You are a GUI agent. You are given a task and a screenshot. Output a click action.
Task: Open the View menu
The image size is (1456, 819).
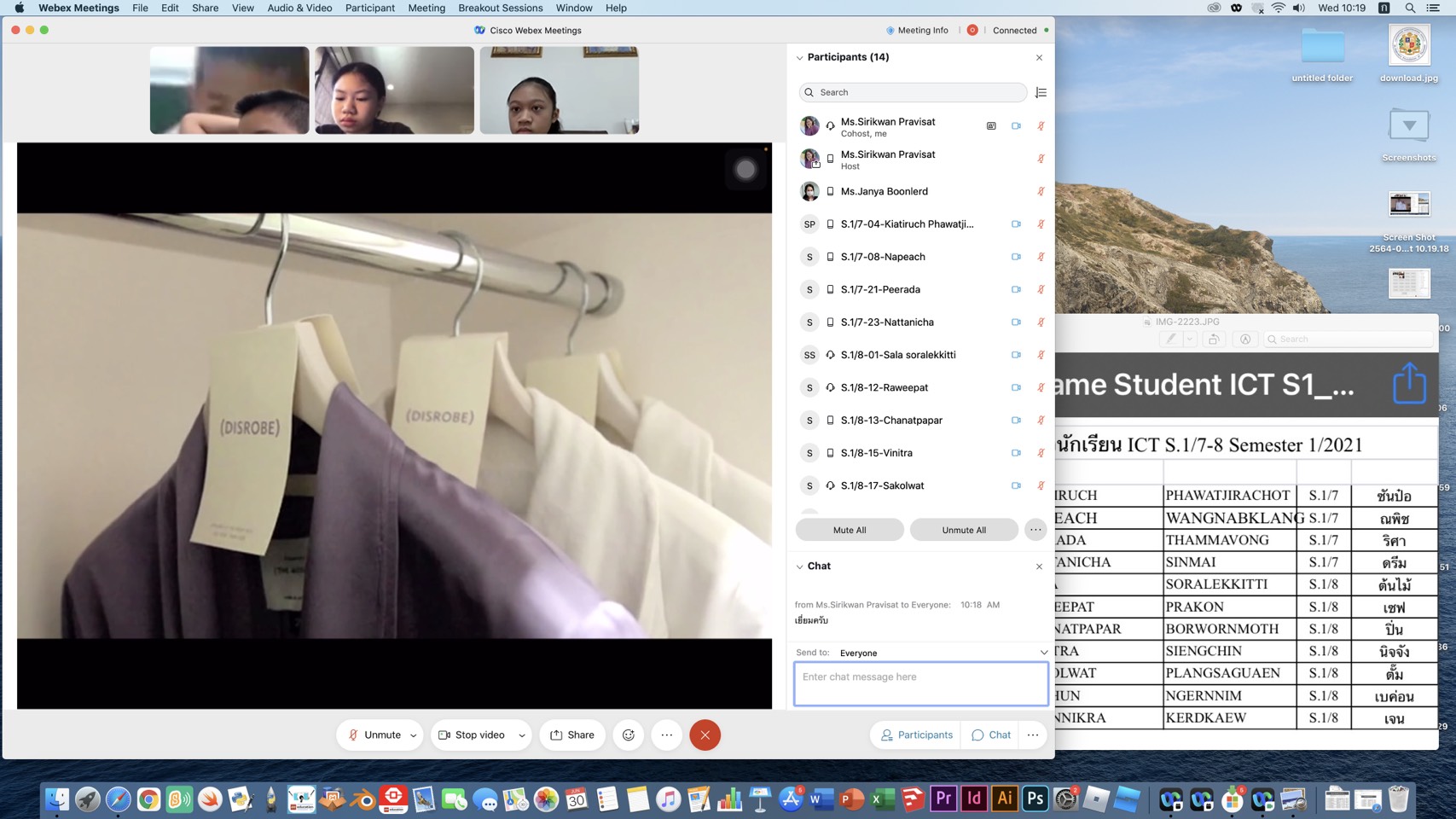(243, 8)
